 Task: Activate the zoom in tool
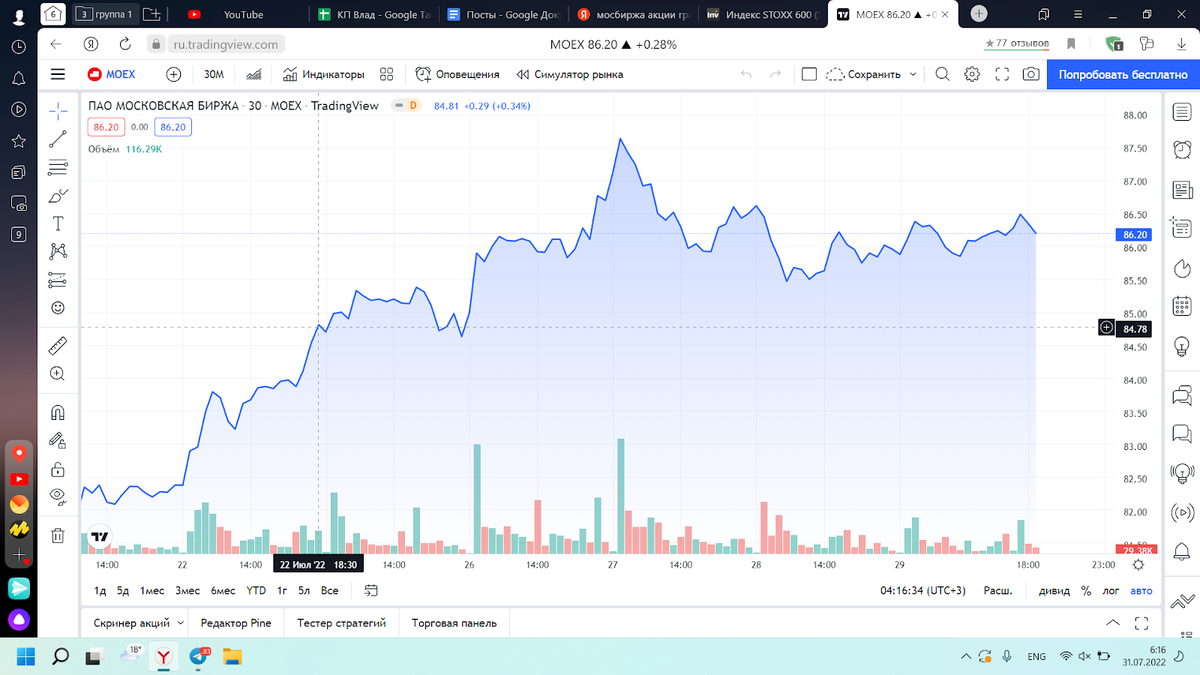[x=58, y=373]
